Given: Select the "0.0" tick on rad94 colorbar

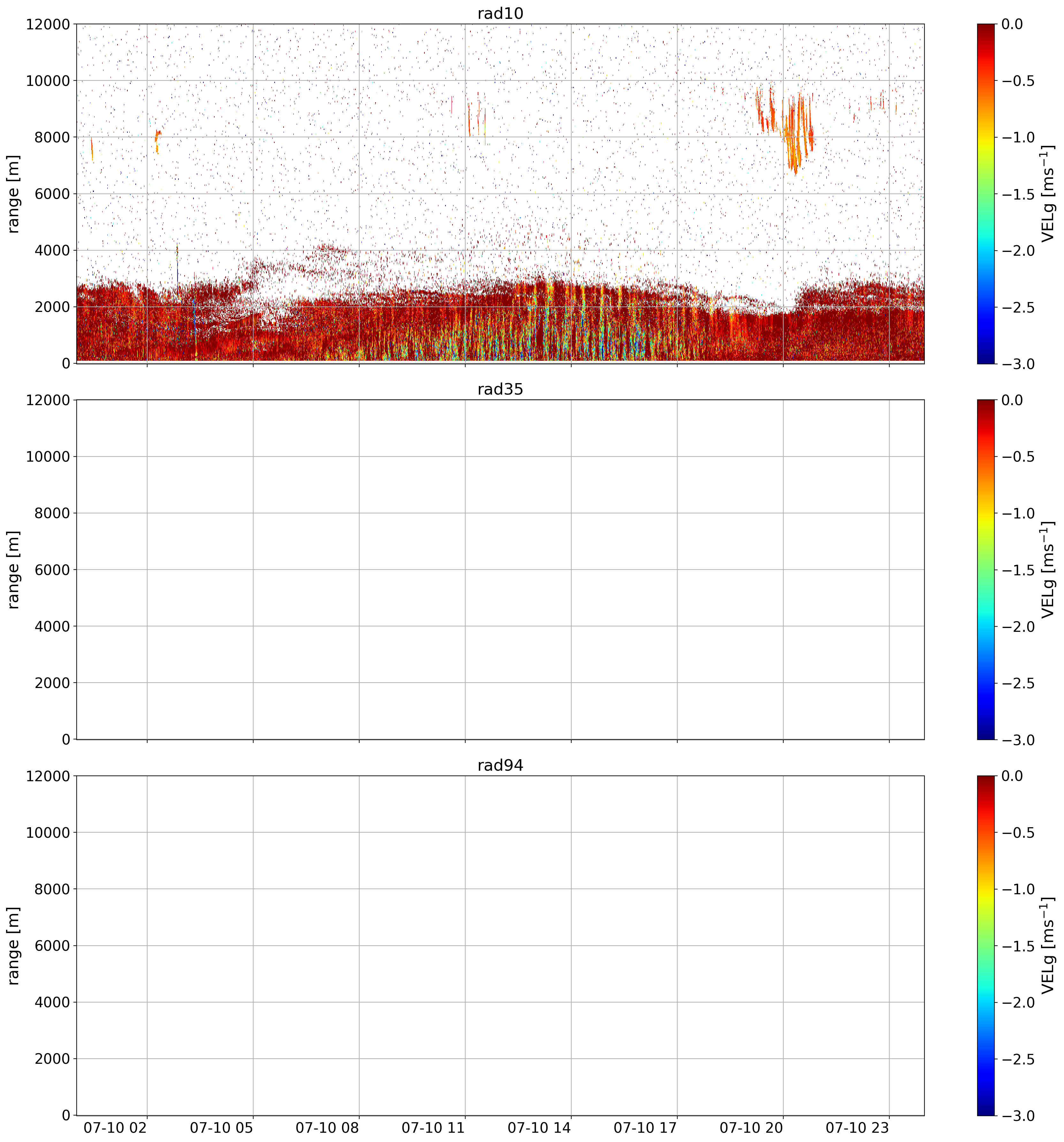Looking at the screenshot, I should coord(1012,776).
